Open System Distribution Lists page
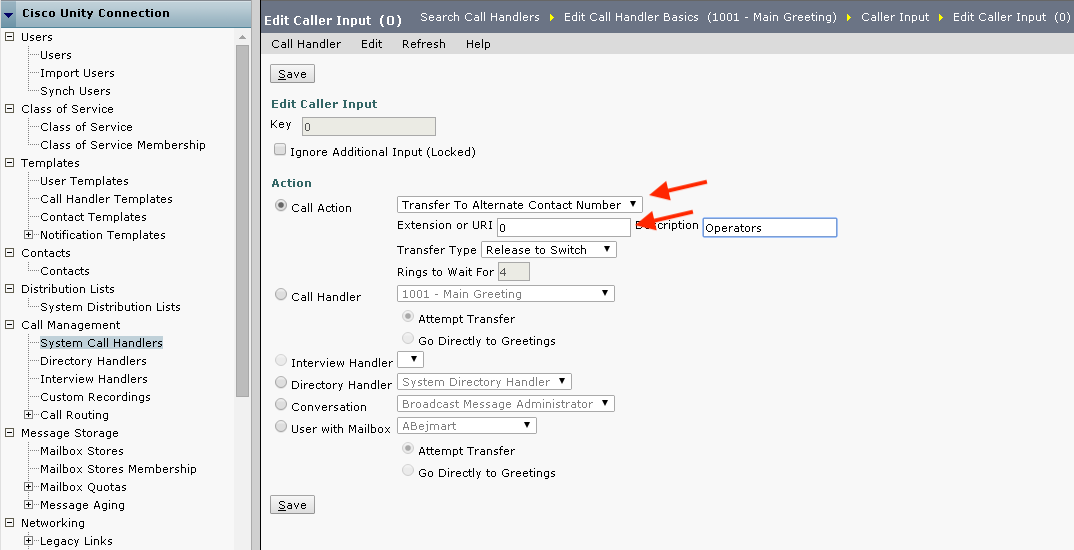This screenshot has height=550, width=1074. click(110, 307)
